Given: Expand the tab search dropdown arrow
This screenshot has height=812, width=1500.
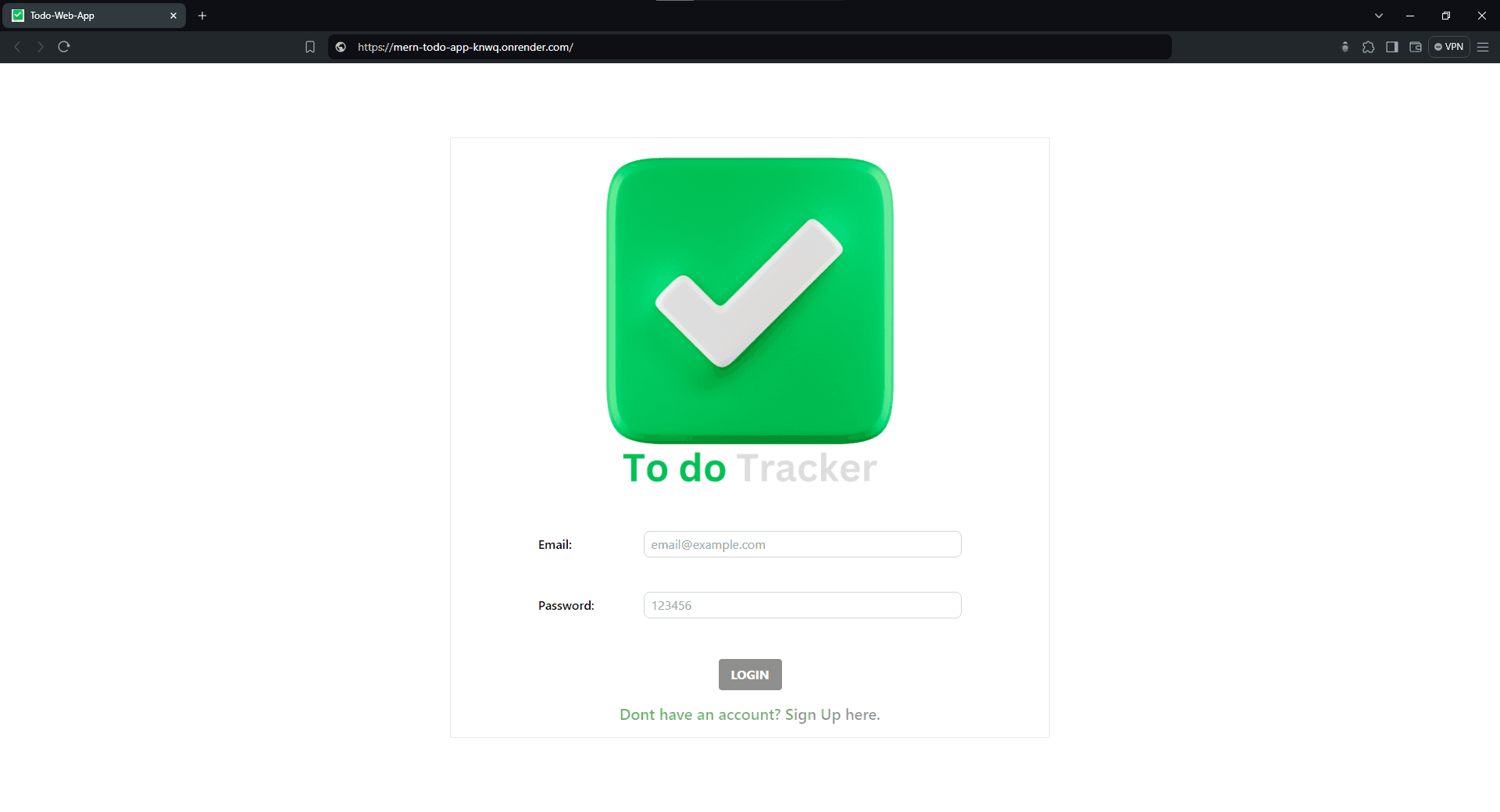Looking at the screenshot, I should click(1379, 16).
